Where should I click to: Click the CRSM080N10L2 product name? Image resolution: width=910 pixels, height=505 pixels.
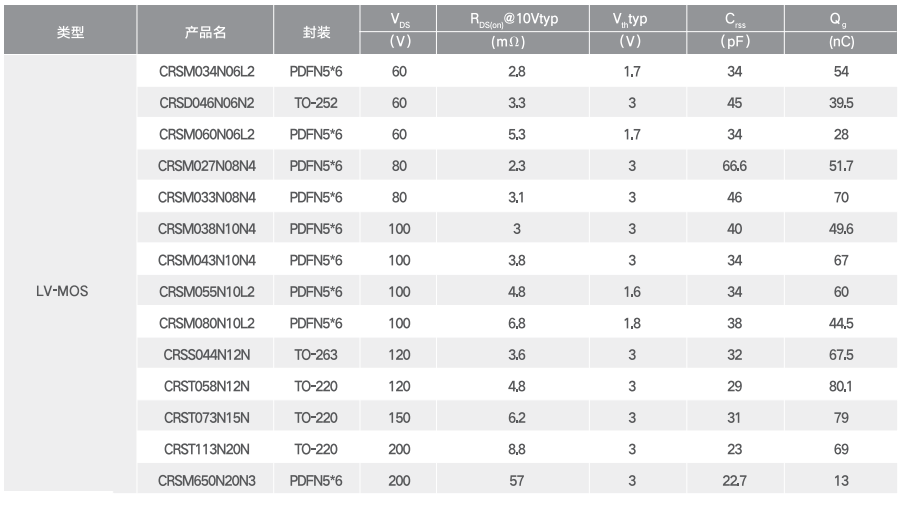point(207,323)
